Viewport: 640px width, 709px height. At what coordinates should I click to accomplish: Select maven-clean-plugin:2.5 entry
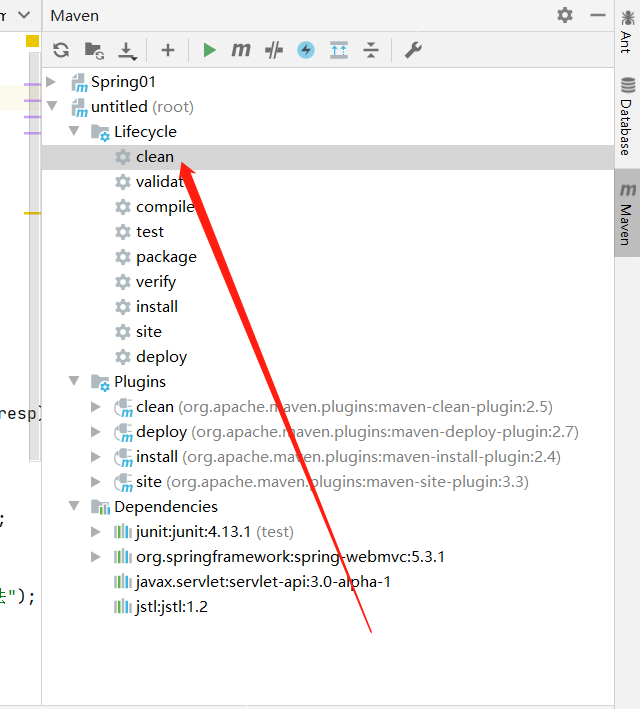[x=344, y=407]
